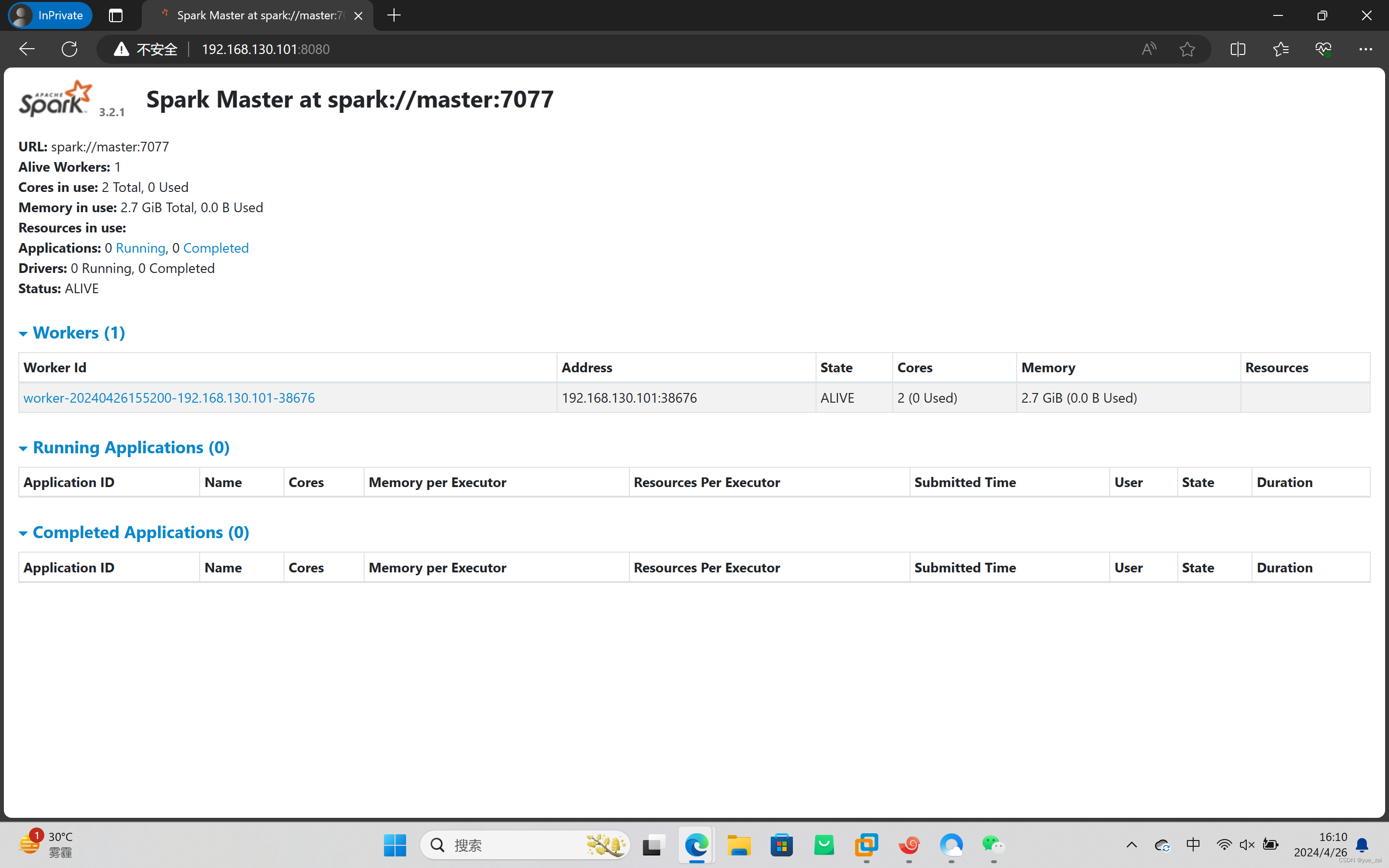
Task: Reload the Spark Master page
Action: point(69,49)
